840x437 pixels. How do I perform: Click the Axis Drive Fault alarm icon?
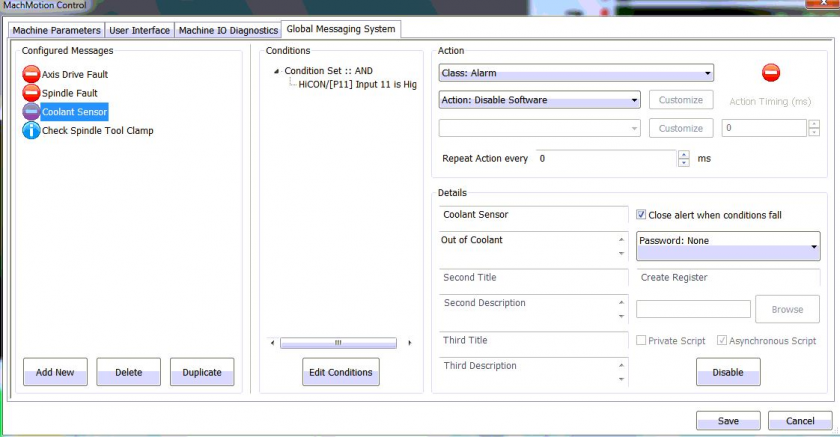[31, 74]
